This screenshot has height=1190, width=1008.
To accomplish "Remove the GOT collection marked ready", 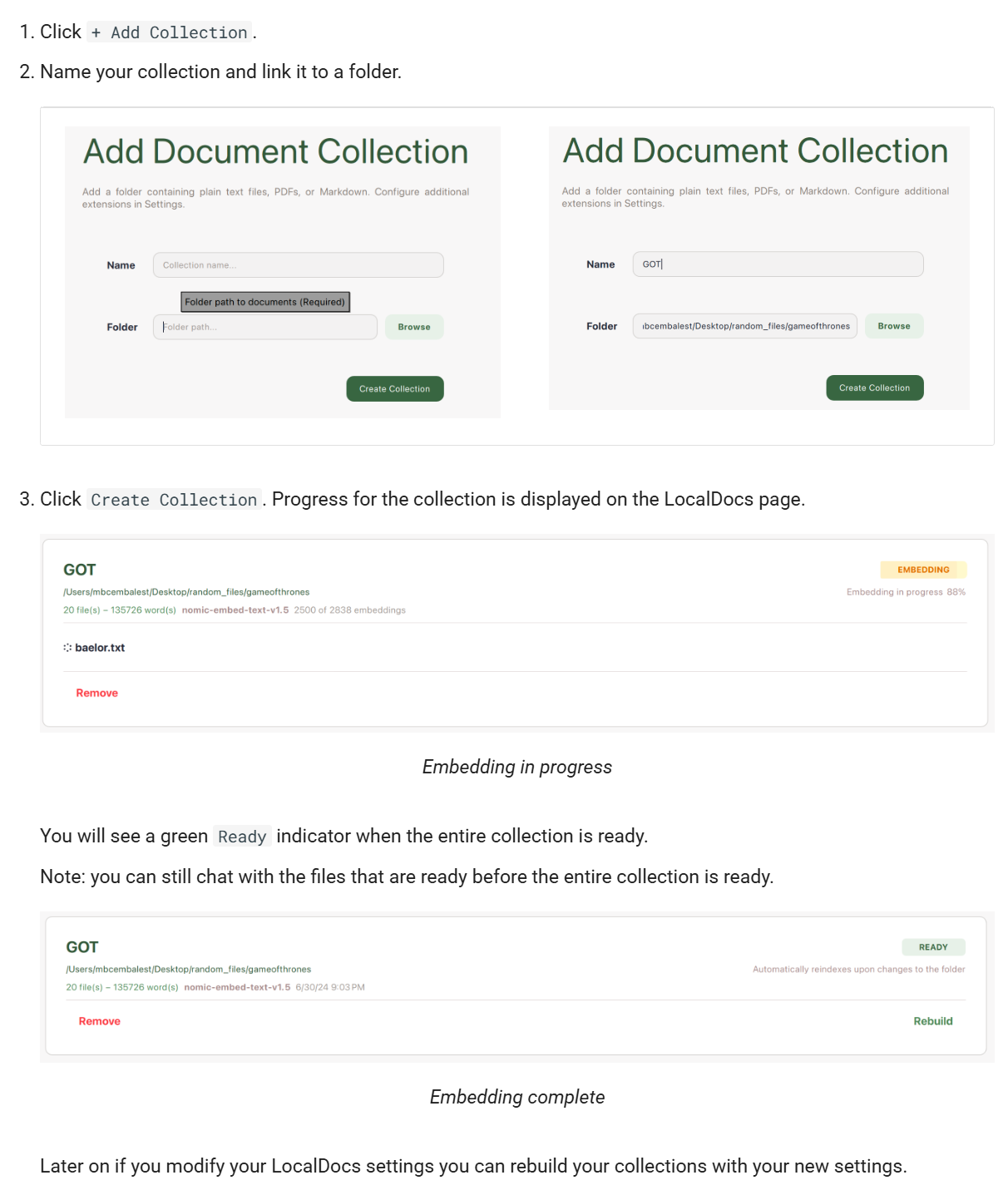I will [x=99, y=1021].
